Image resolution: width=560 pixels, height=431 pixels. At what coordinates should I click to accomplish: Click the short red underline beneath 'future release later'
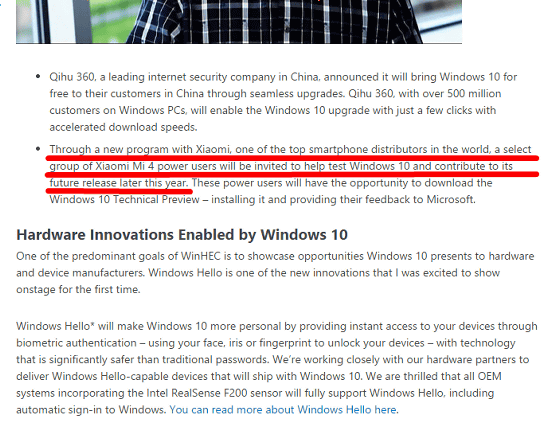(119, 191)
